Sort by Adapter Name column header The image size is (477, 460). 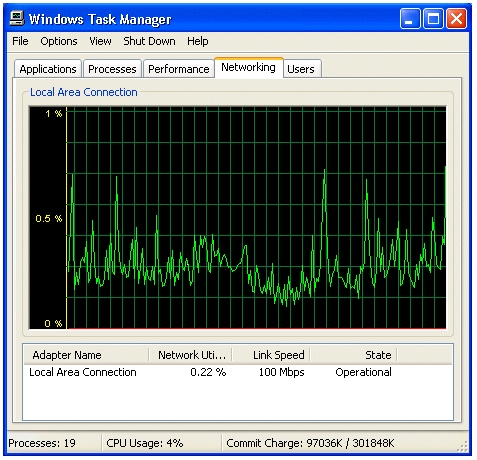(x=86, y=355)
